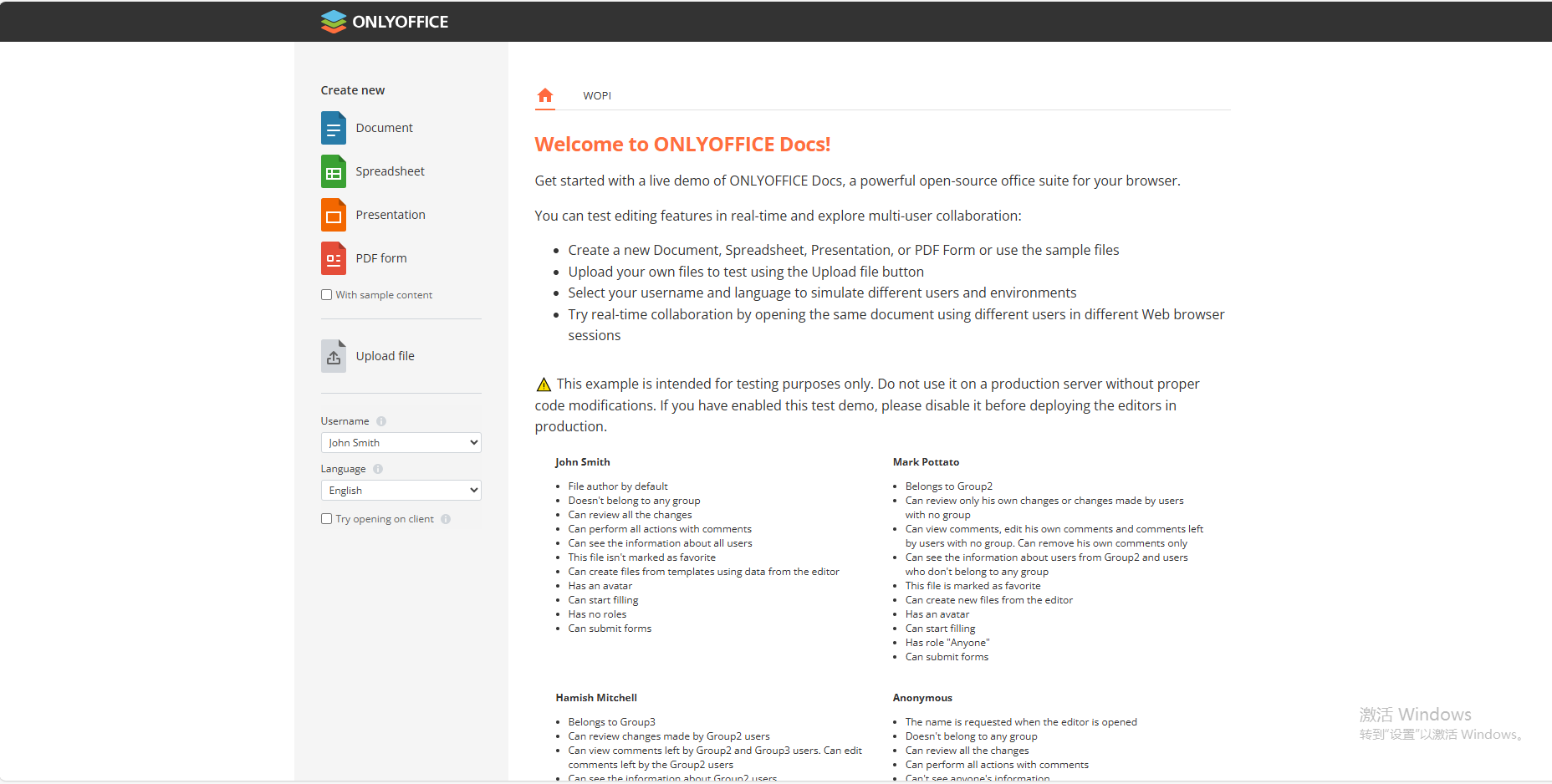This screenshot has height=784, width=1552.
Task: Click the Welcome to ONLYOFFICE Docs heading
Action: pos(682,145)
